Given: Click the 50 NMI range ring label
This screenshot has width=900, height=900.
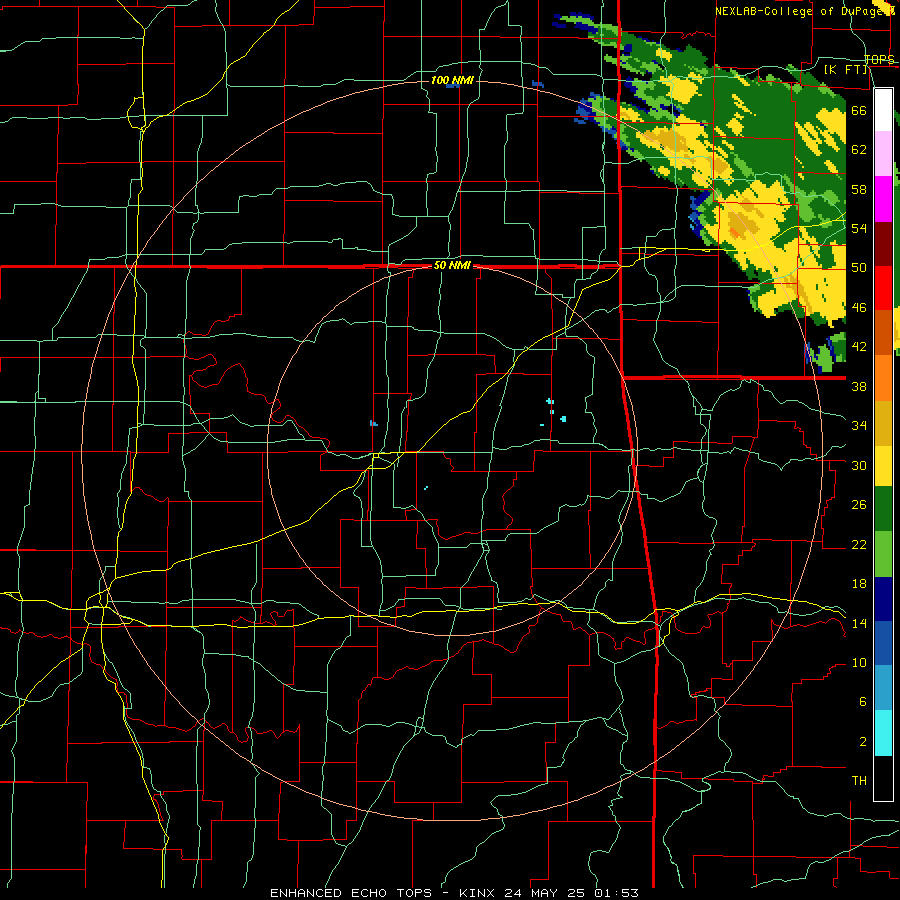Looking at the screenshot, I should click(x=452, y=265).
